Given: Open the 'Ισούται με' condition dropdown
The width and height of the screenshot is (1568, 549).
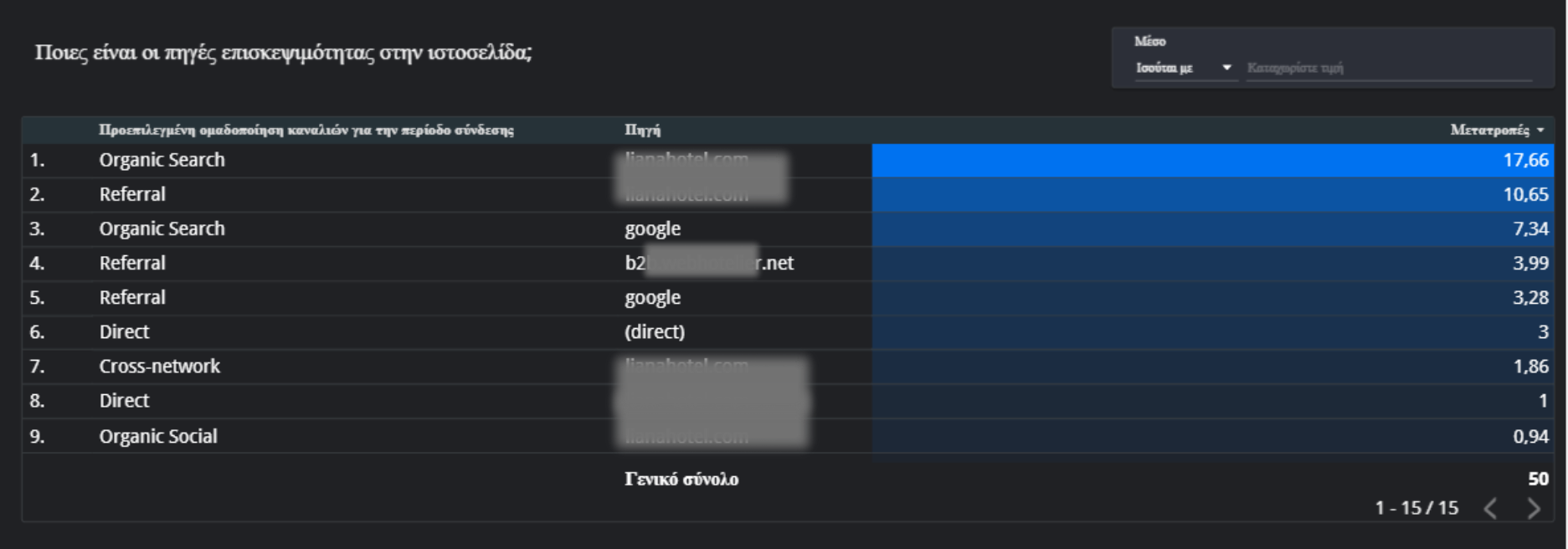Looking at the screenshot, I should (x=1183, y=68).
